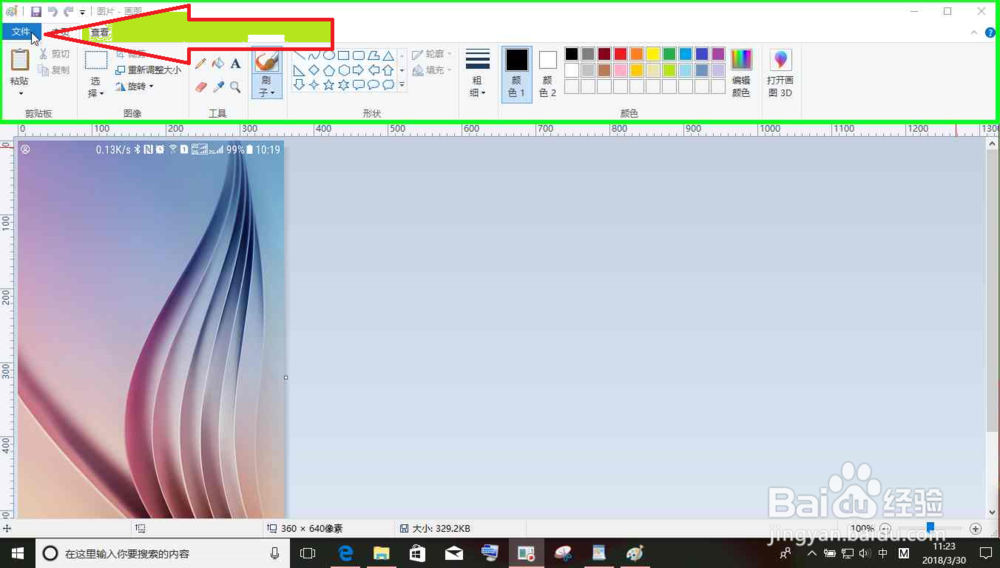Open the Windows Start menu
Viewport: 1000px width, 568px height.
point(17,553)
